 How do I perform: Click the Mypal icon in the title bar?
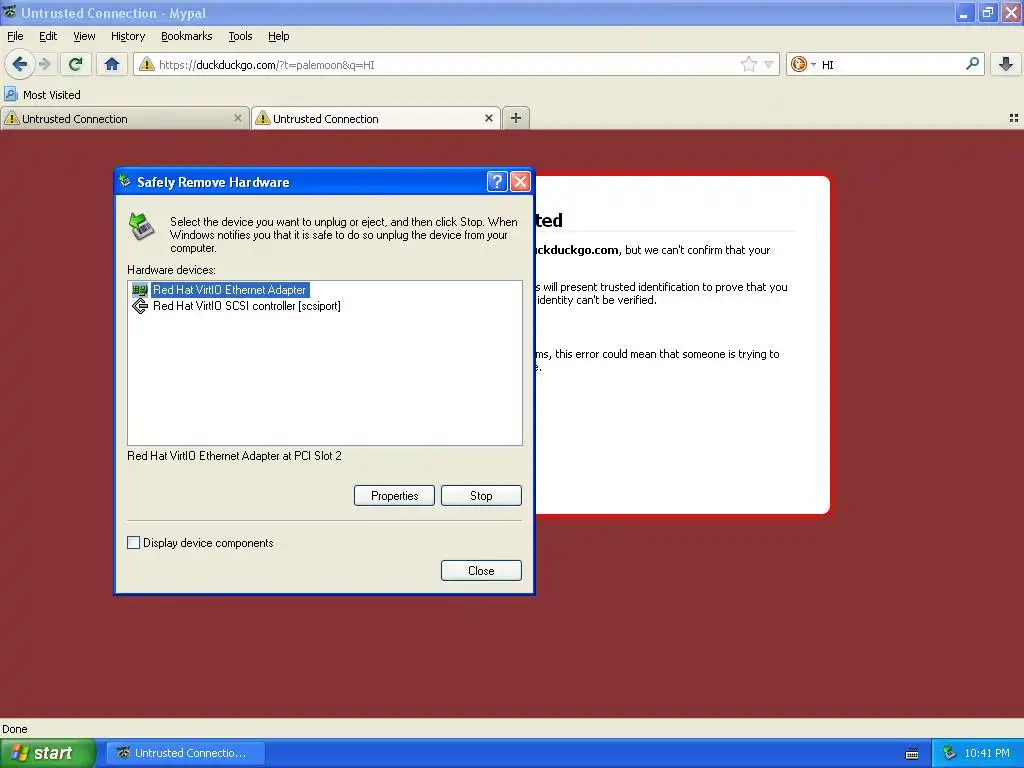click(x=10, y=12)
